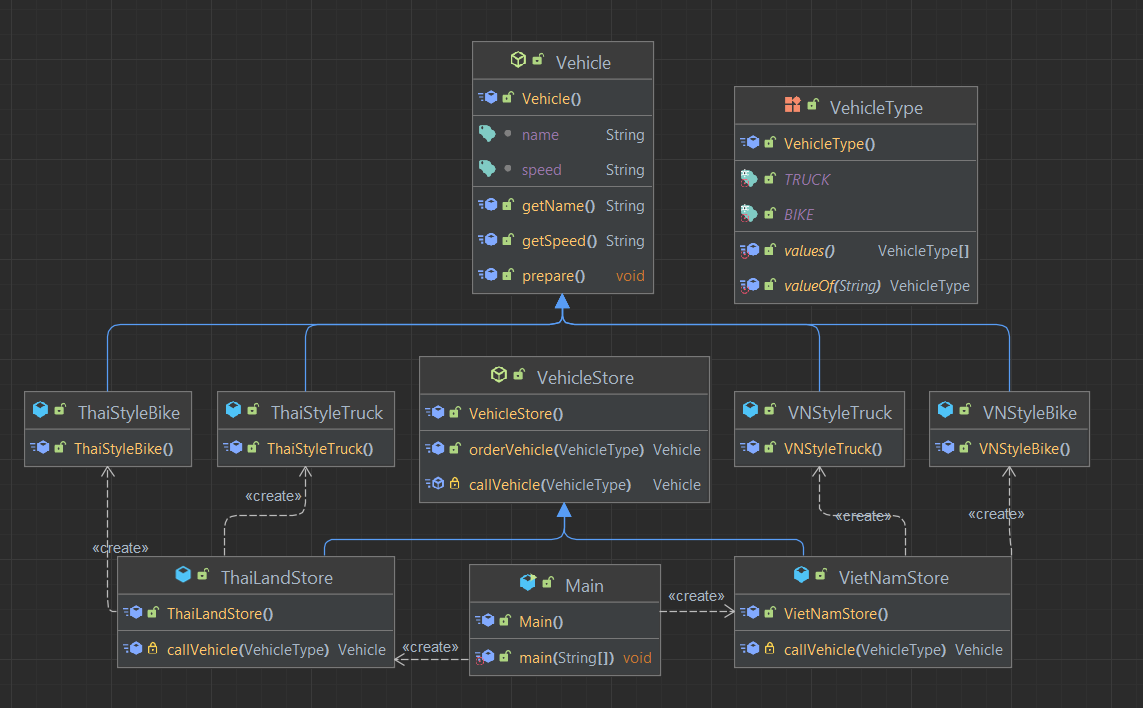Click the speed field in Vehicle

coord(541,169)
